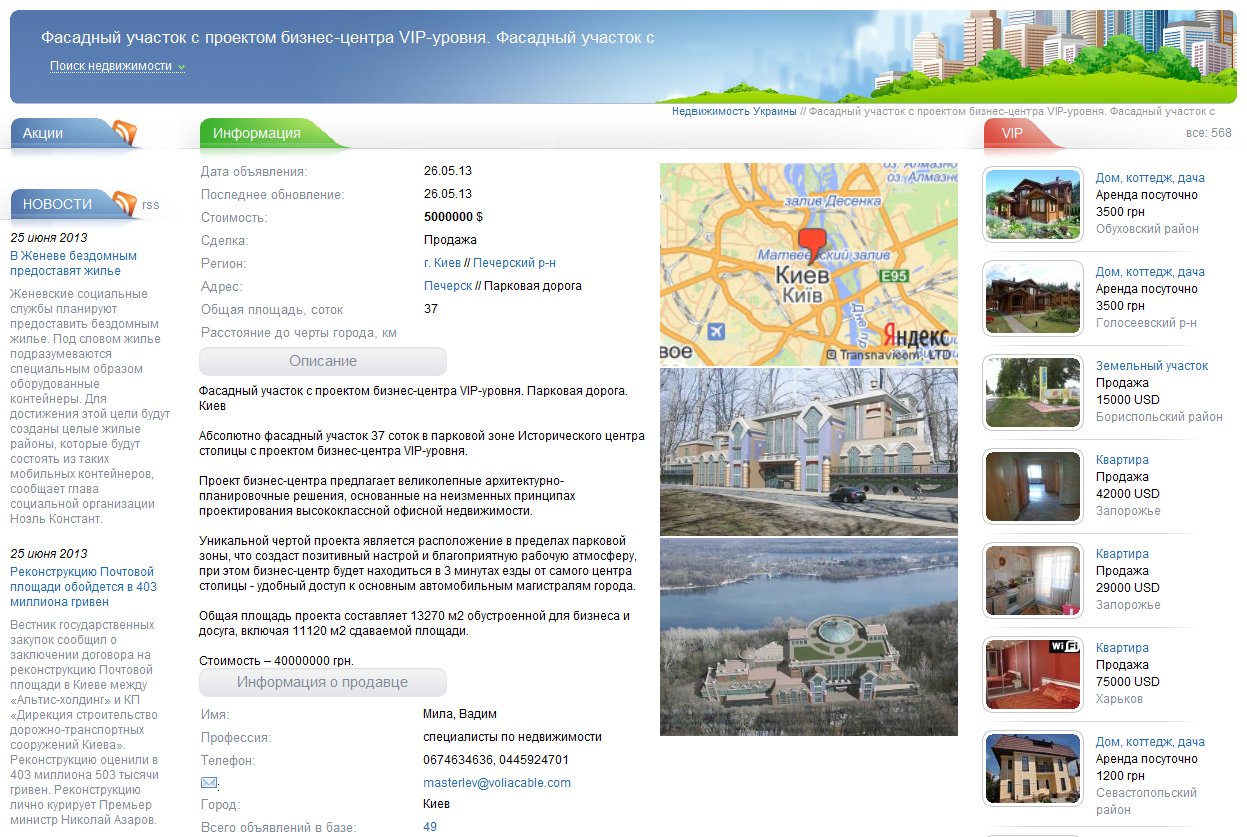Open thumbnail of Обуховский район wooden cottage

(x=1033, y=204)
